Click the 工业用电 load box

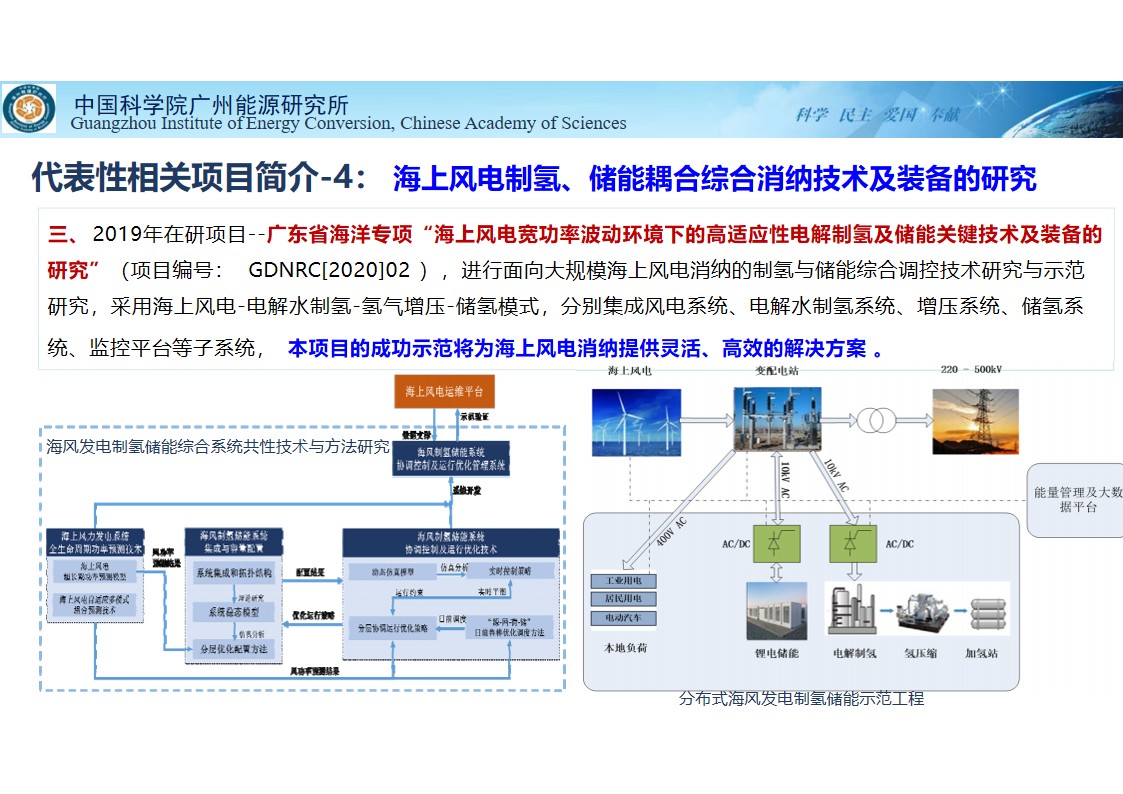tap(624, 581)
